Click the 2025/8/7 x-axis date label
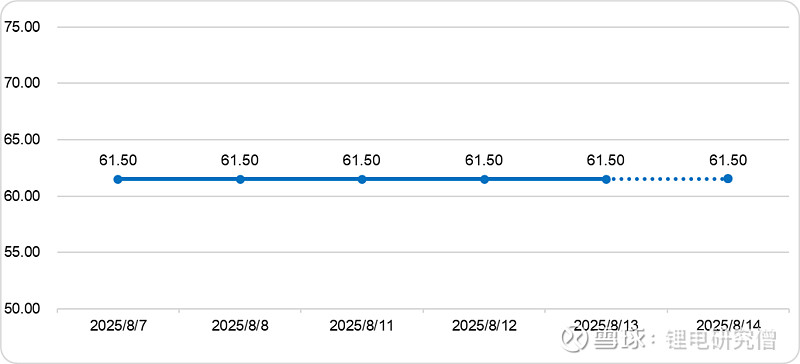The width and height of the screenshot is (800, 364). pyautogui.click(x=118, y=326)
